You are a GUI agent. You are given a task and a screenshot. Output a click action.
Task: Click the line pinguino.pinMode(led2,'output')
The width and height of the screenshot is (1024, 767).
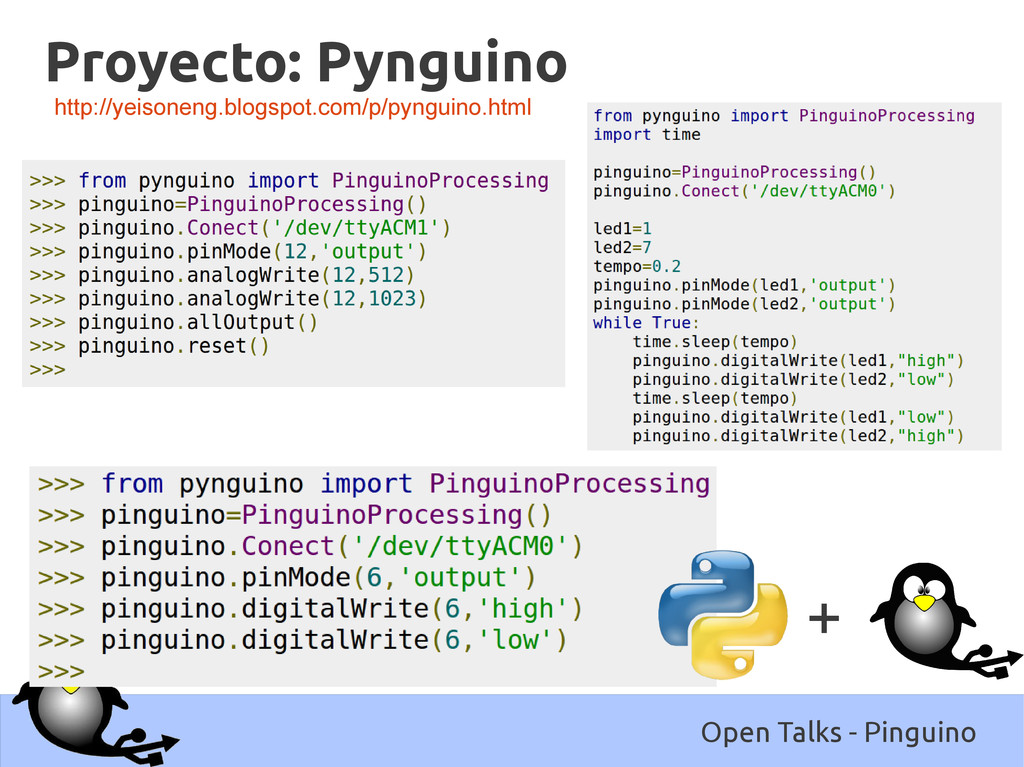(x=744, y=304)
